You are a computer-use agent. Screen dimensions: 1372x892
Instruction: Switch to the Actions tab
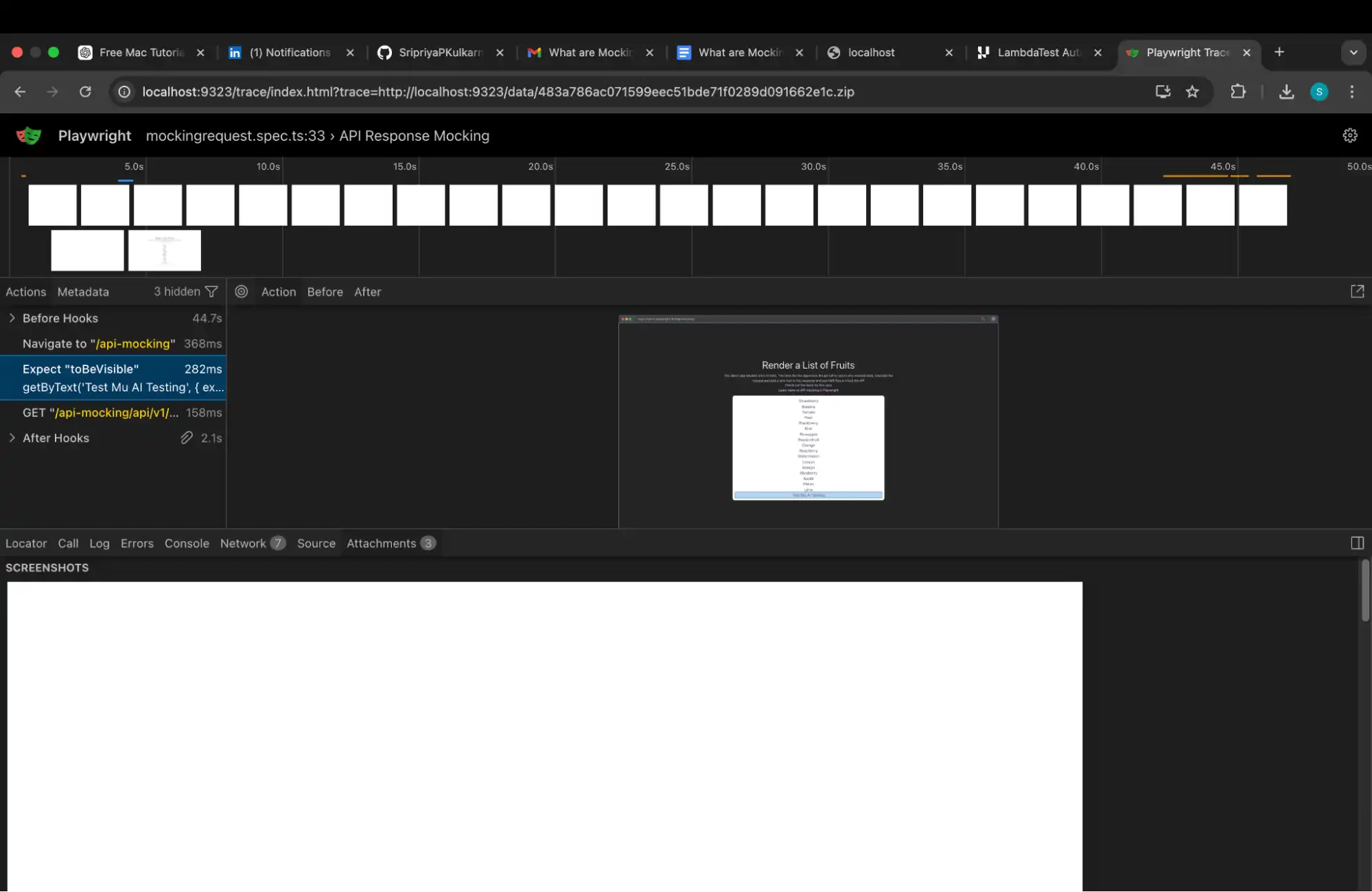26,292
